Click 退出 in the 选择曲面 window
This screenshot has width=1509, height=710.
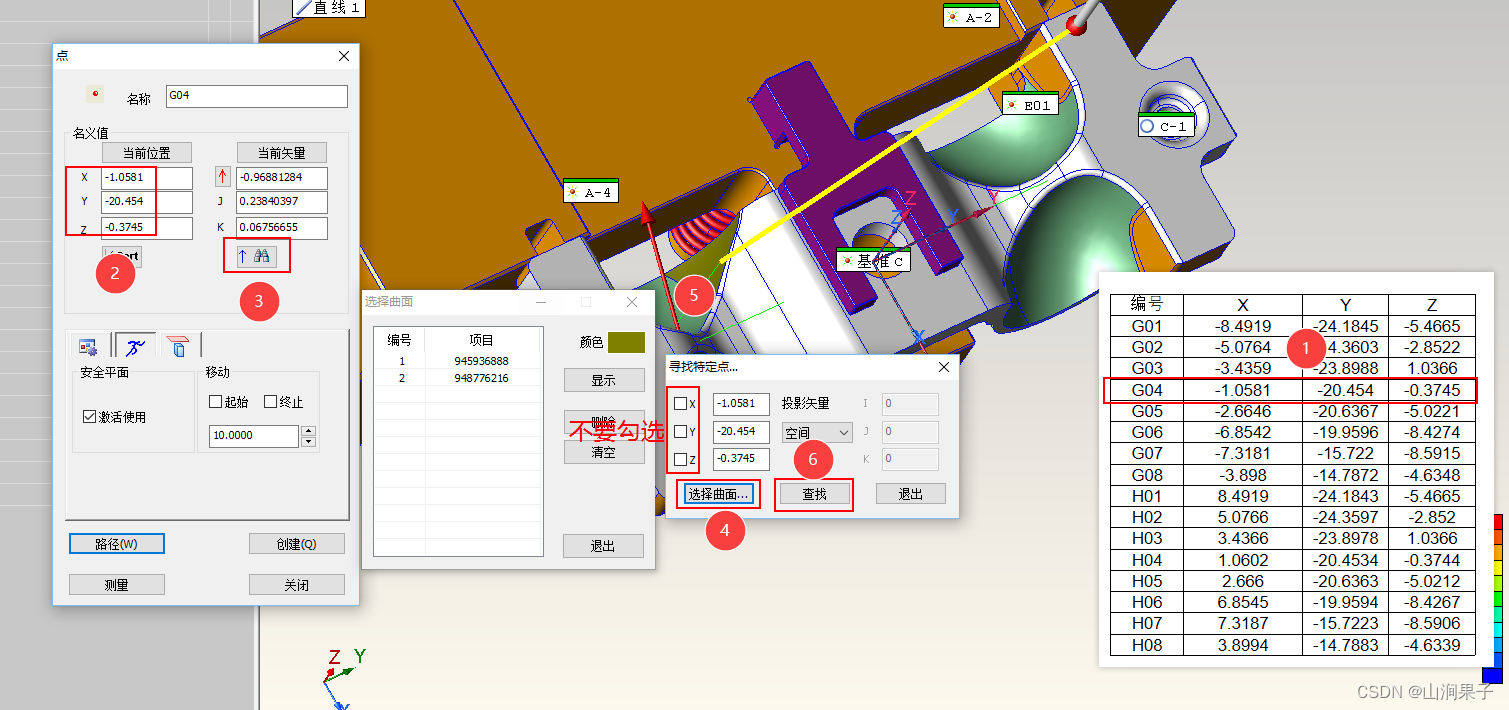603,546
